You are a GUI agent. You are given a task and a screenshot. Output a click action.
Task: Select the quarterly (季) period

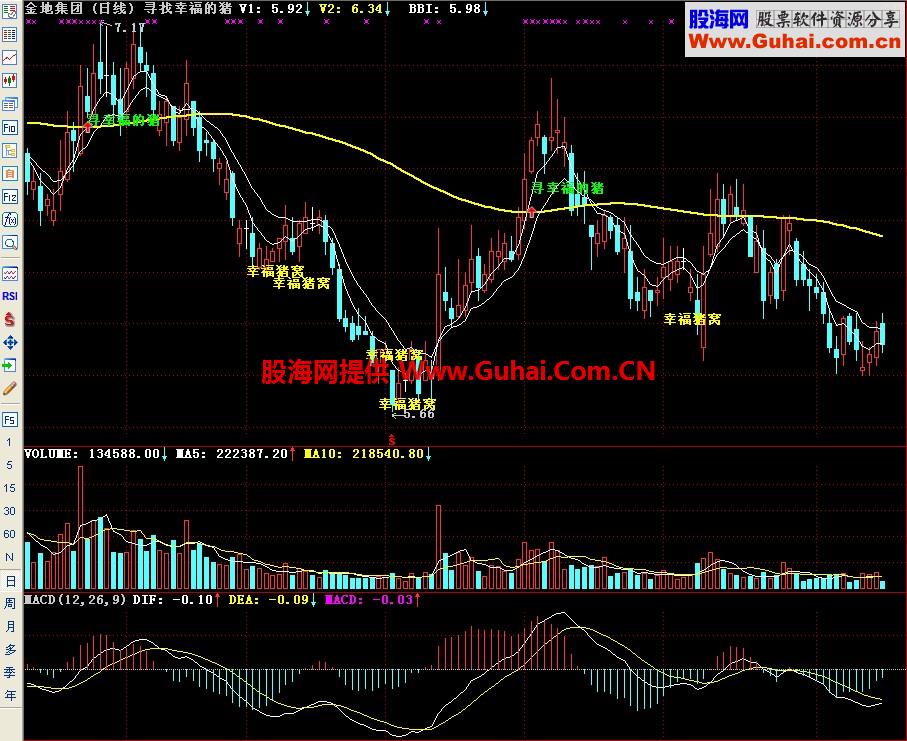coord(10,672)
